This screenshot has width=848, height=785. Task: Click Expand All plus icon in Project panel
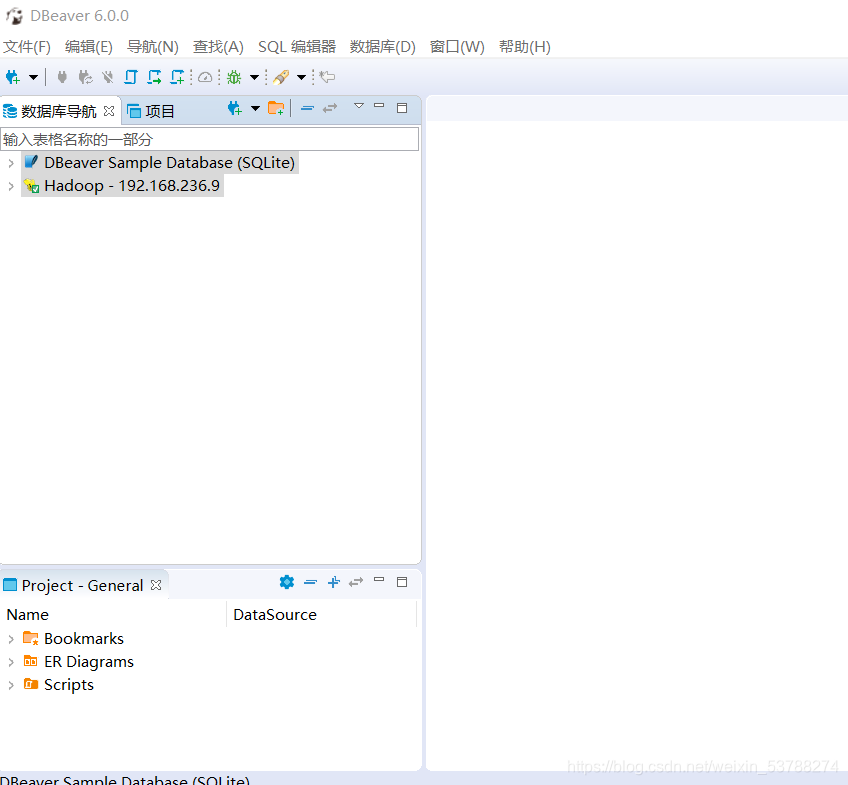point(334,582)
